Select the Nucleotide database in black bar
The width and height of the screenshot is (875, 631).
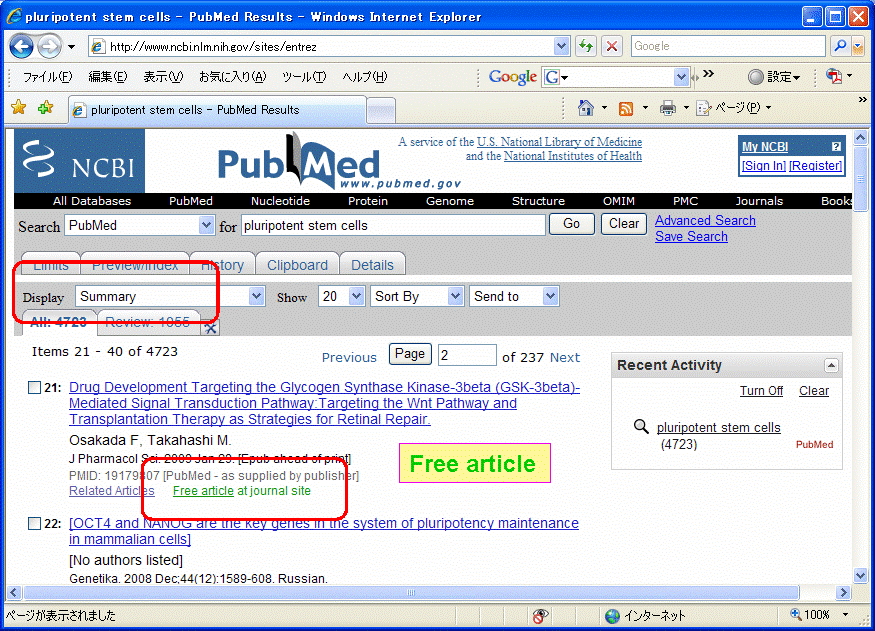coord(280,201)
